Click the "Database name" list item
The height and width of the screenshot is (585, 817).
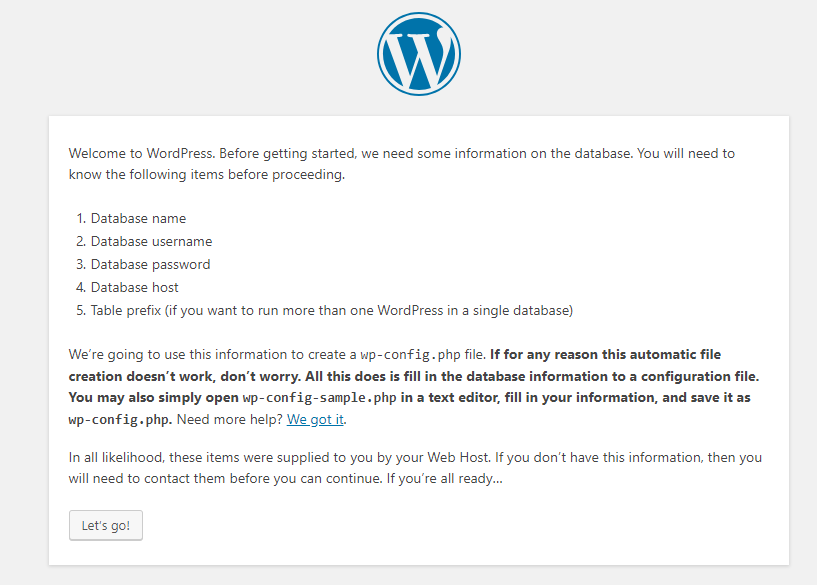point(138,218)
